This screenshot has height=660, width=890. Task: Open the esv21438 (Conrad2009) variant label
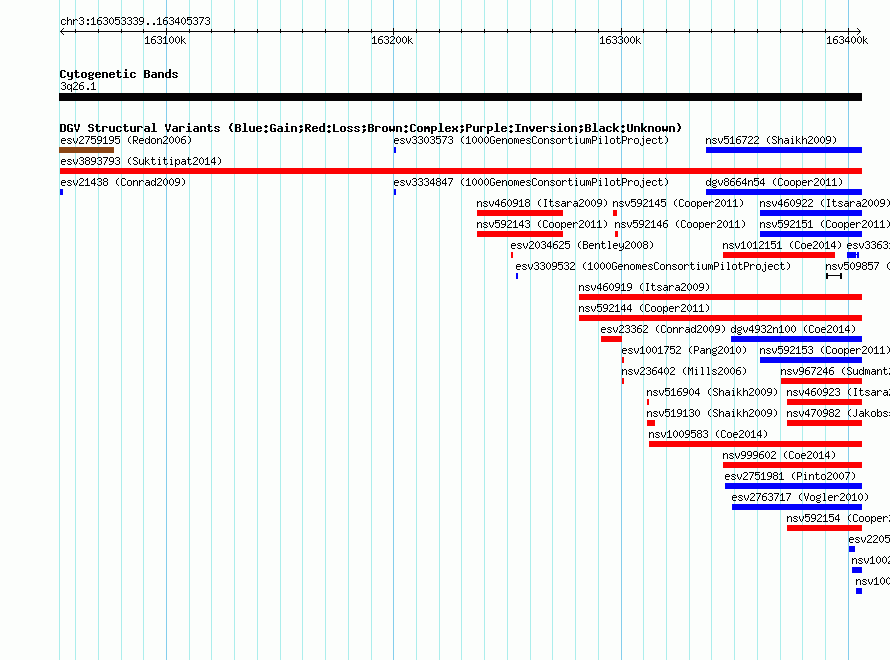[x=123, y=182]
